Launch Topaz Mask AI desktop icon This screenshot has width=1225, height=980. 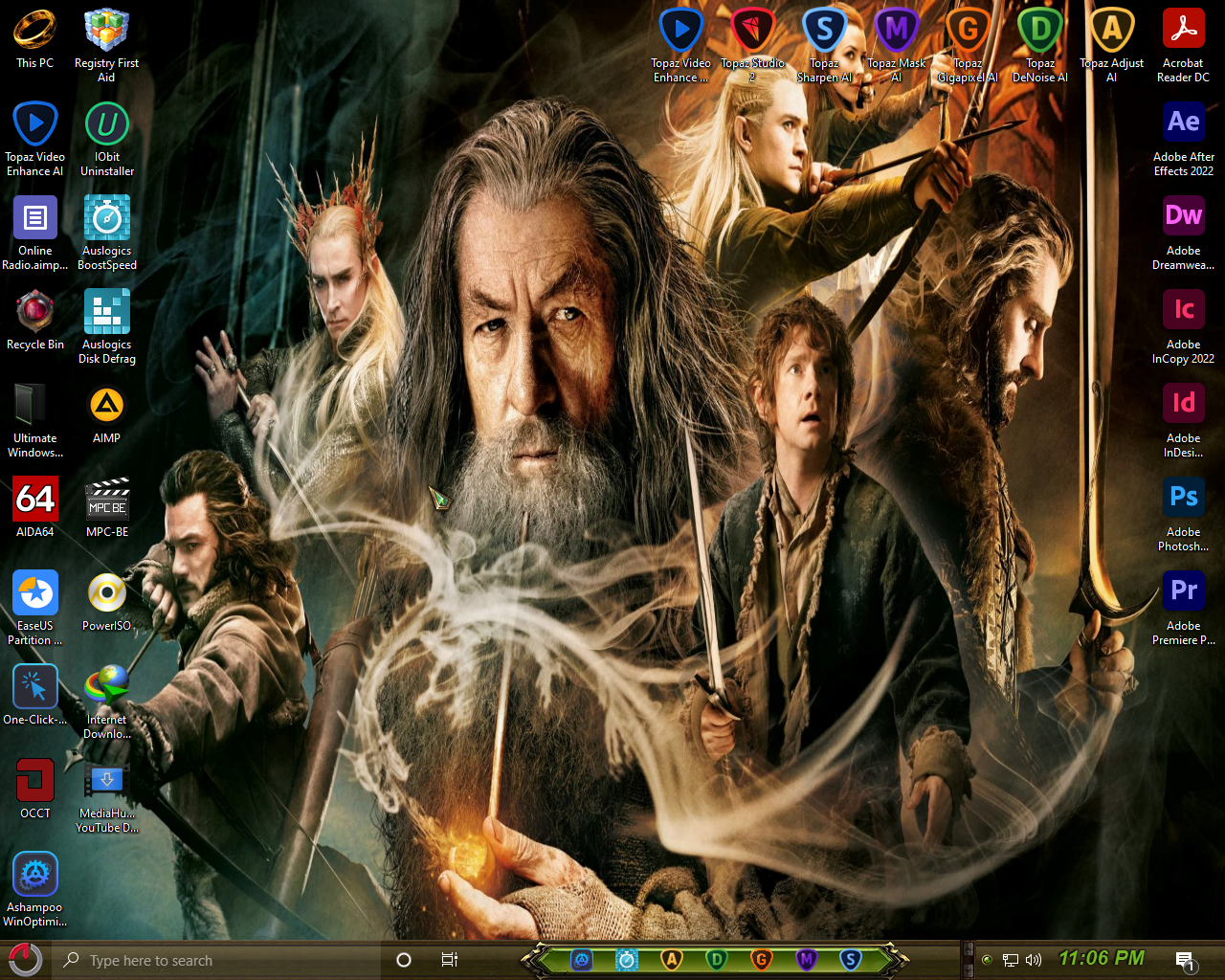pyautogui.click(x=896, y=45)
